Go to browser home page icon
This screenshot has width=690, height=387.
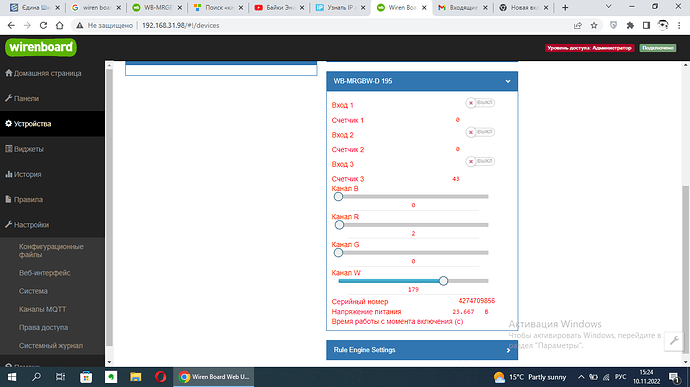[x=59, y=26]
